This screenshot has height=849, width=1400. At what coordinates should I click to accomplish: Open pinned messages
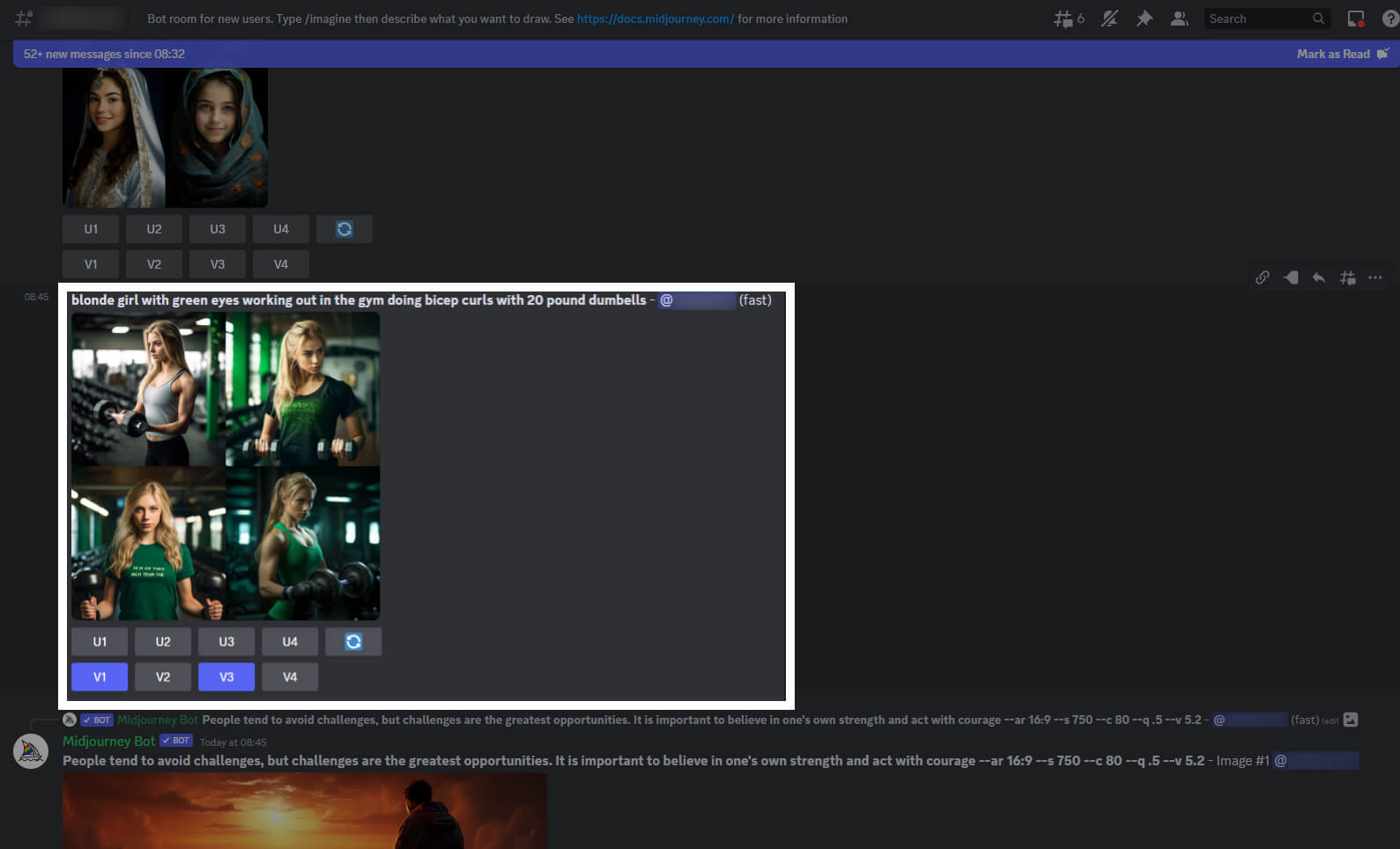pos(1144,18)
